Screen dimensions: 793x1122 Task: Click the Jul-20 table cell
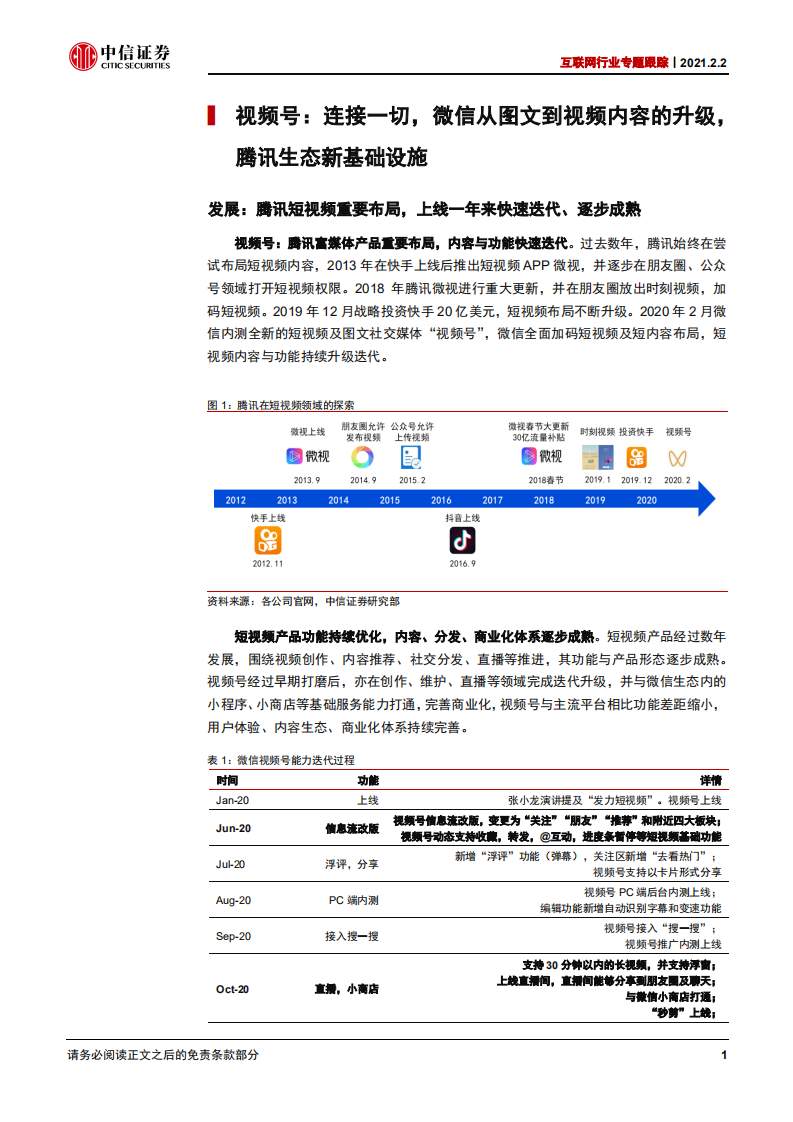tap(230, 864)
